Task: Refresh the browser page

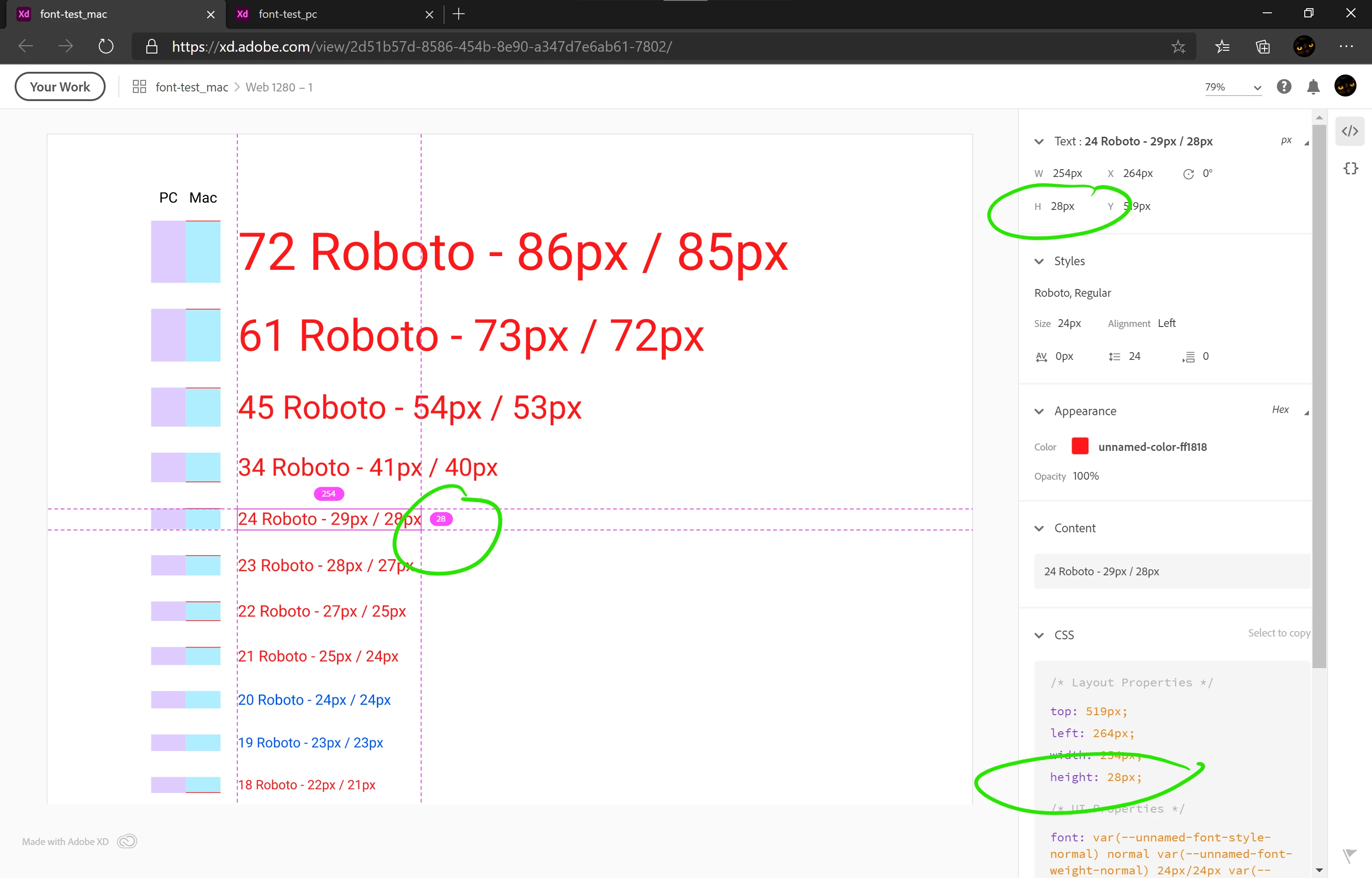Action: pos(106,46)
